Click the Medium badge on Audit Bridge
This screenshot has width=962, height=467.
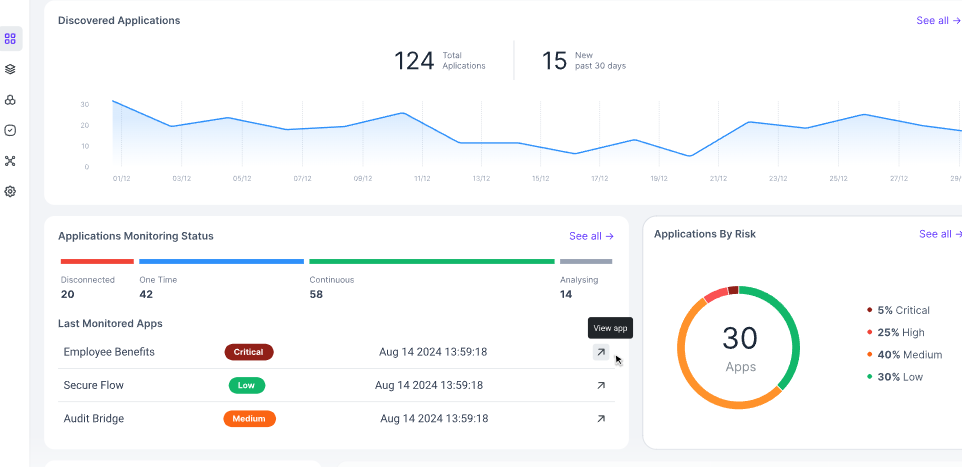pyautogui.click(x=250, y=419)
